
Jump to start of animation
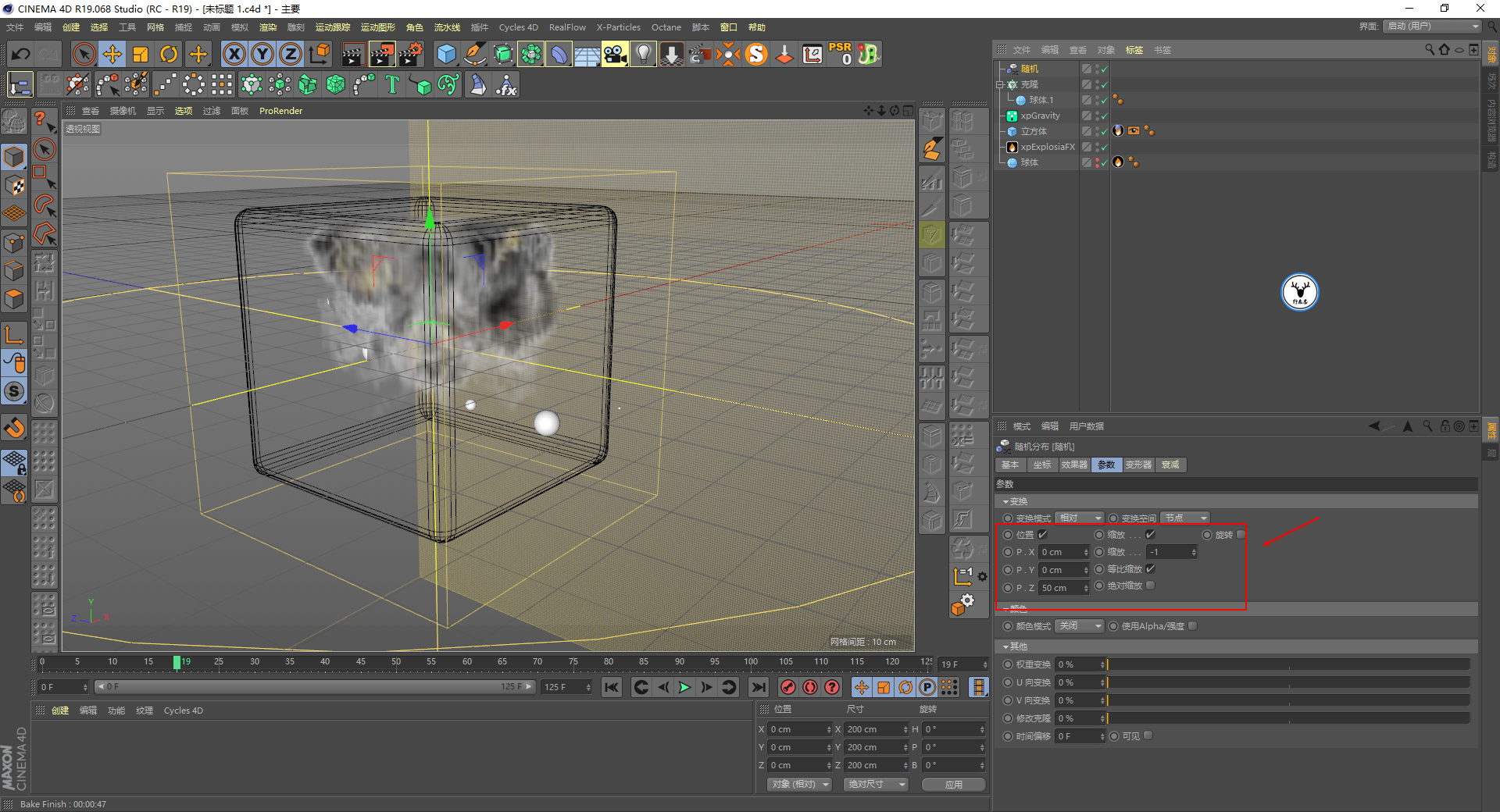point(612,687)
